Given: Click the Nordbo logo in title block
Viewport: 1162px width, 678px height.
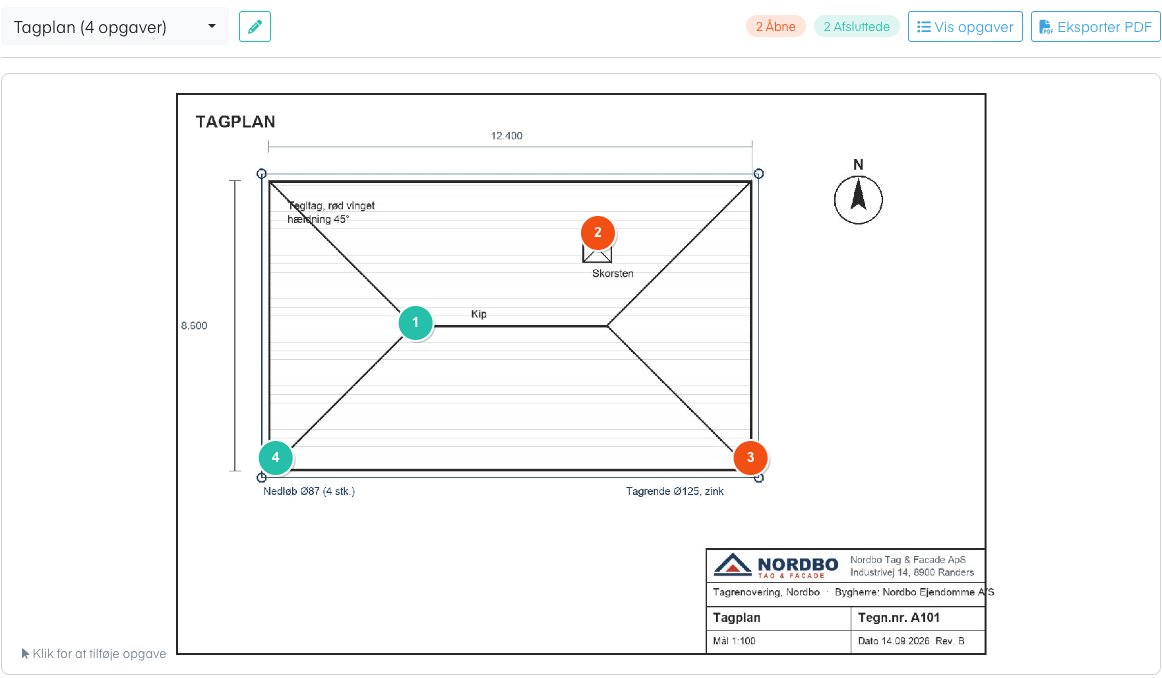Looking at the screenshot, I should [775, 566].
